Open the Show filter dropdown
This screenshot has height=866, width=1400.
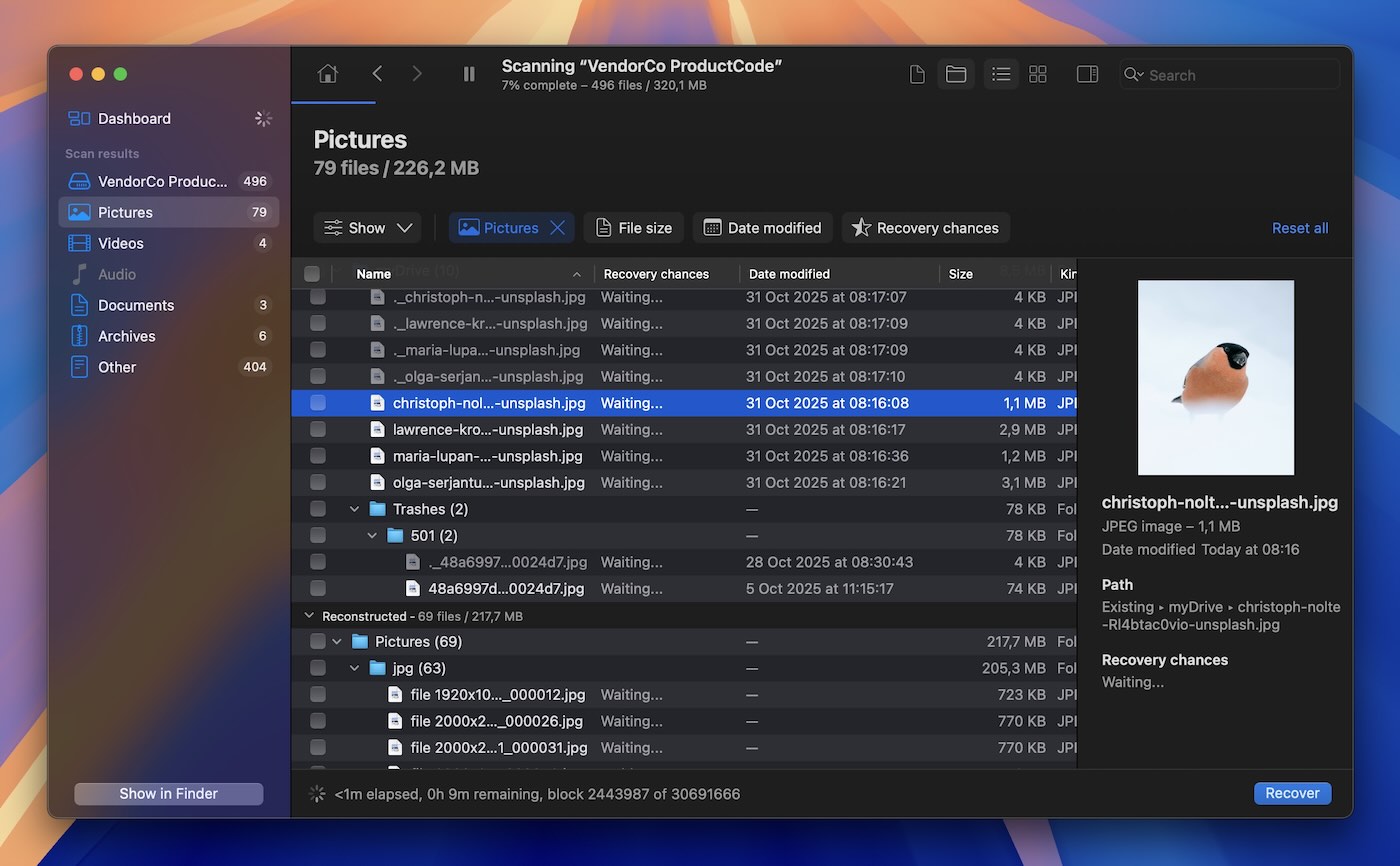click(367, 227)
